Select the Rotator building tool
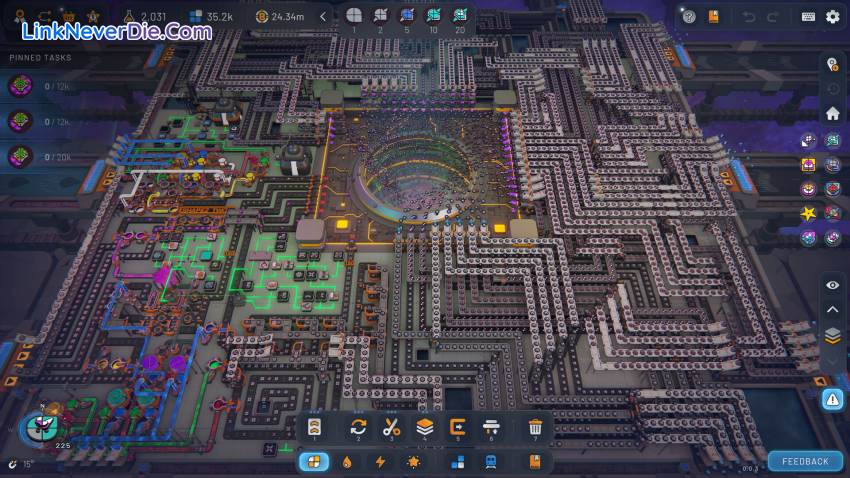Screen dimensions: 850x478 click(x=358, y=428)
